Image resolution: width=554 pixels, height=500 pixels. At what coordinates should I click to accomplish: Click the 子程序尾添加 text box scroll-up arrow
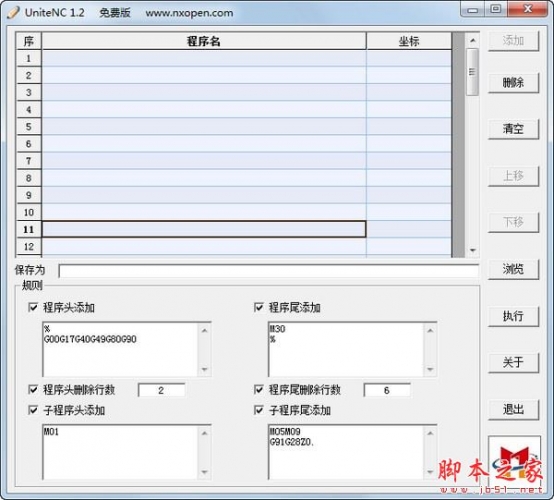[430, 433]
